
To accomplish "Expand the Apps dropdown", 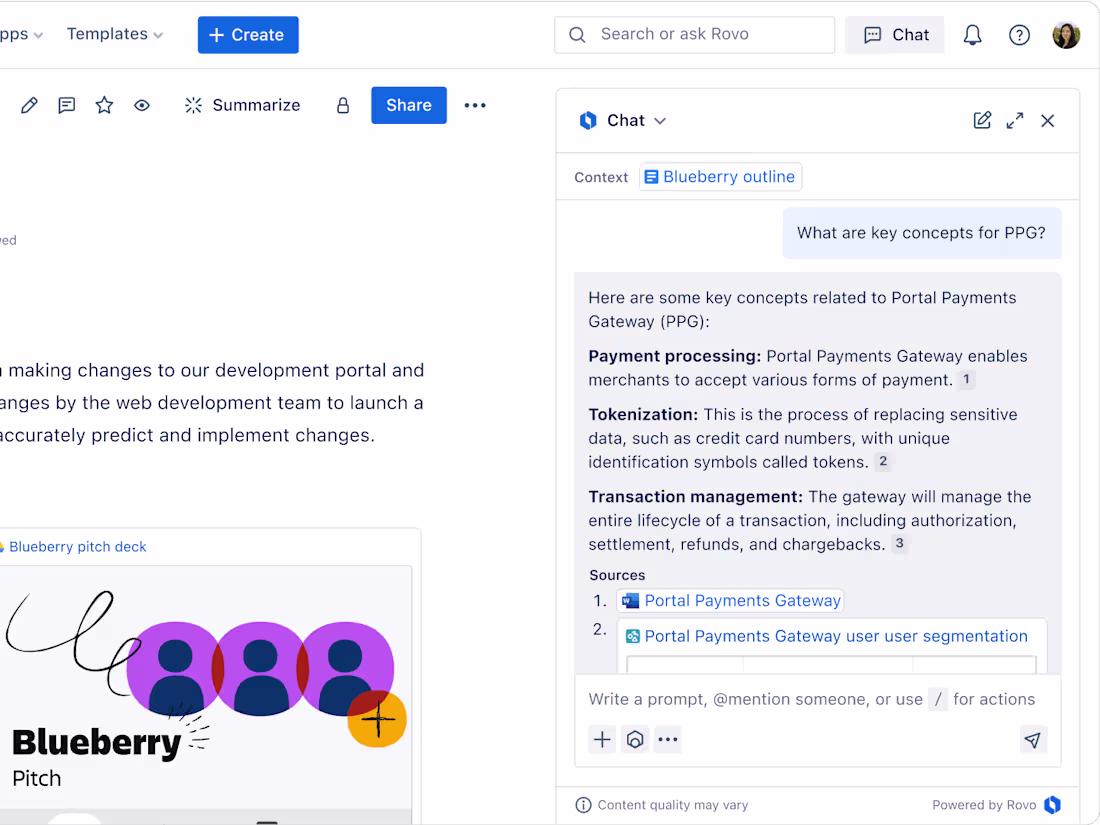I will (20, 33).
